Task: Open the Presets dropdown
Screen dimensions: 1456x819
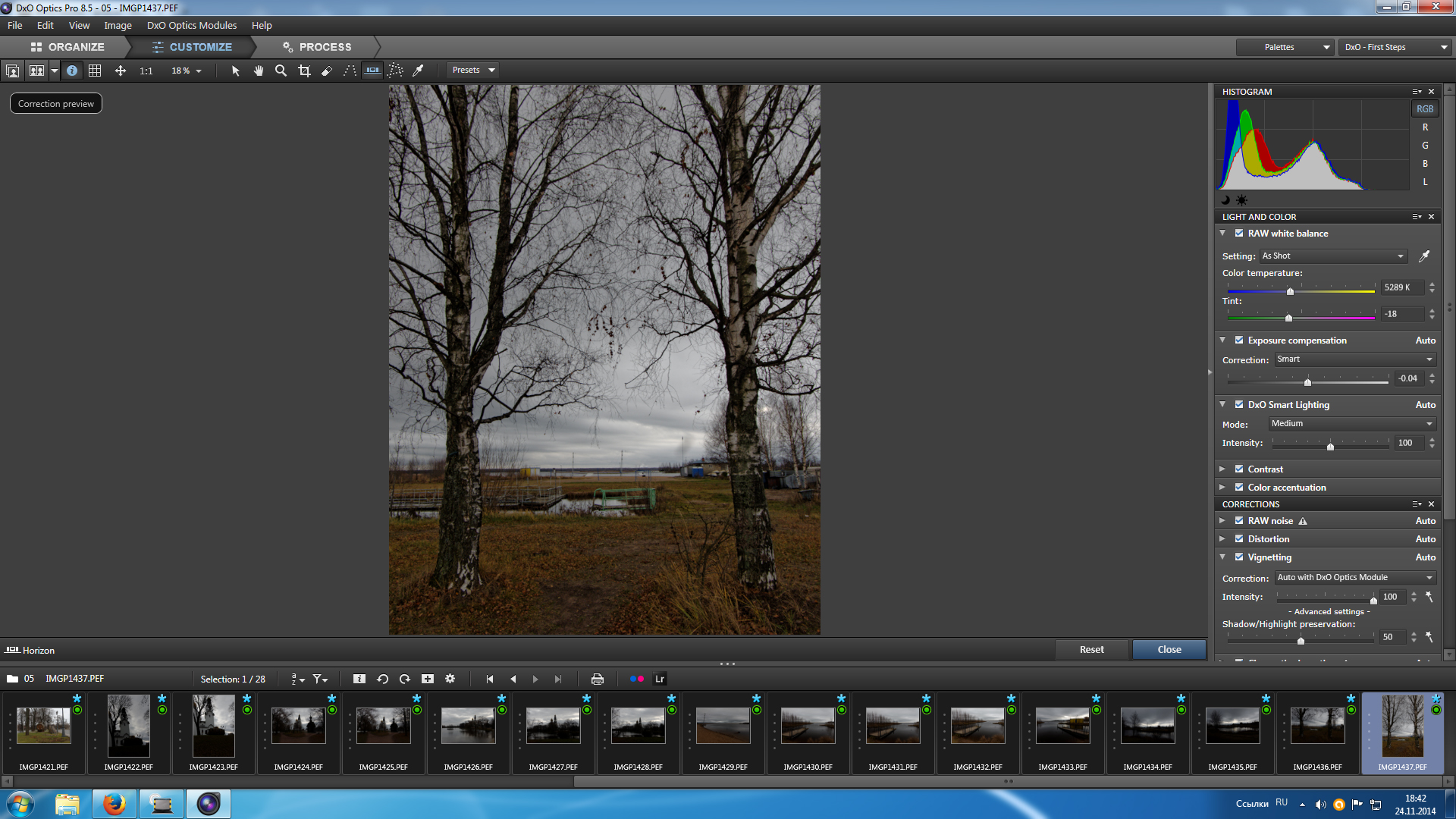Action: click(x=473, y=70)
